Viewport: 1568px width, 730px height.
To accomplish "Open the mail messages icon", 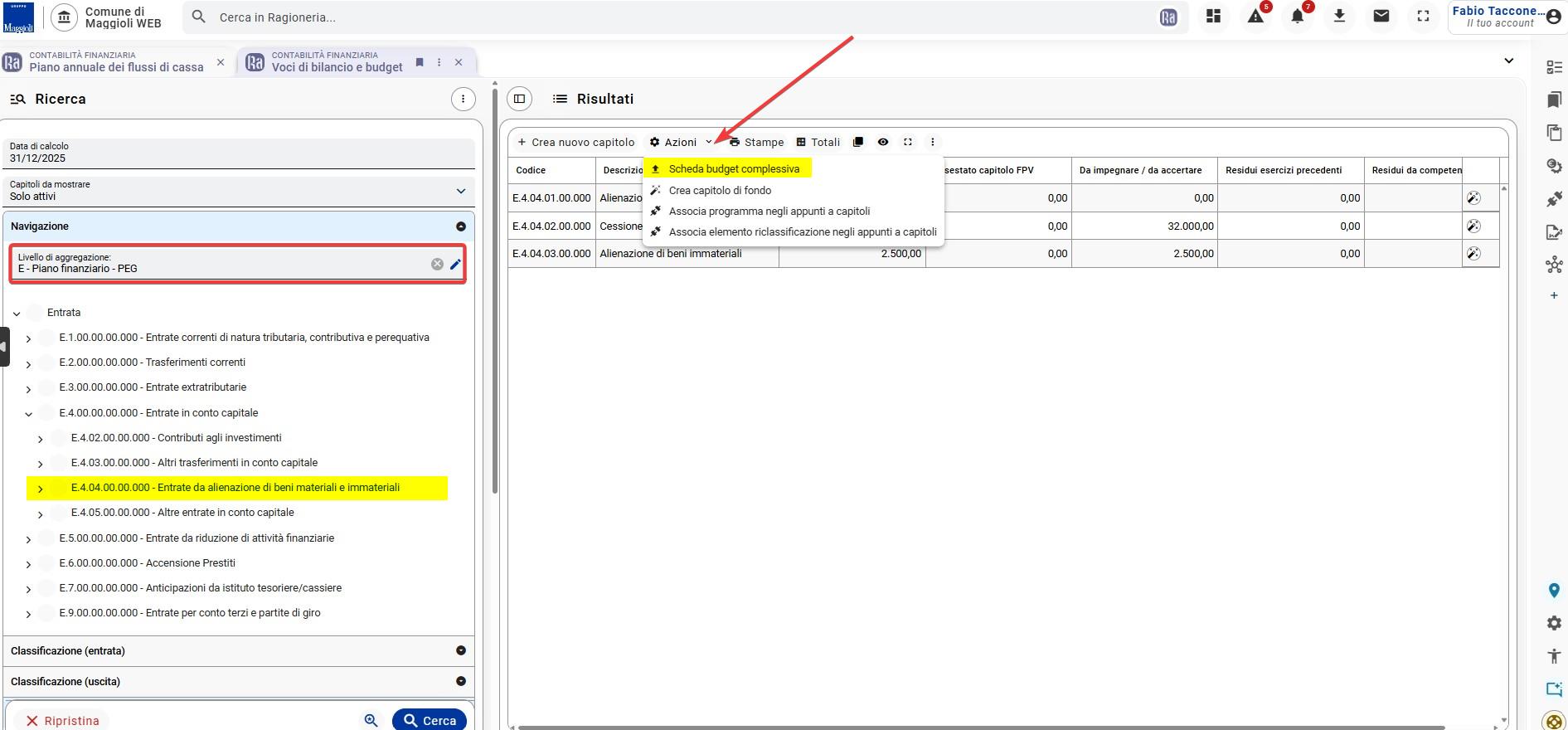I will (1381, 16).
